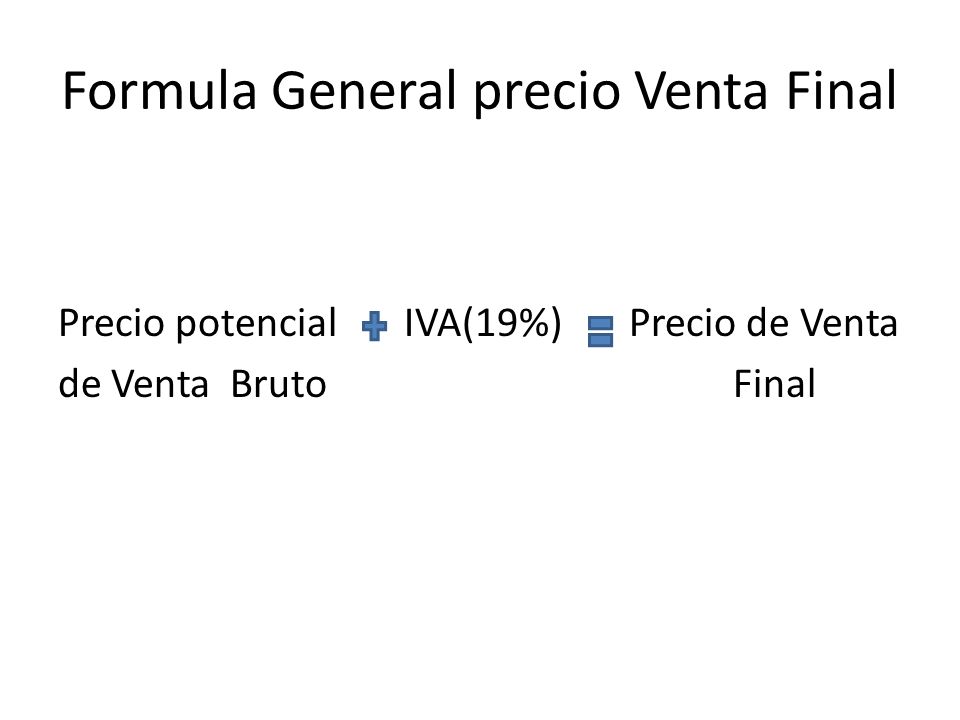
Task: Click the word 'Venta' in the result text
Action: pyautogui.click(x=849, y=323)
